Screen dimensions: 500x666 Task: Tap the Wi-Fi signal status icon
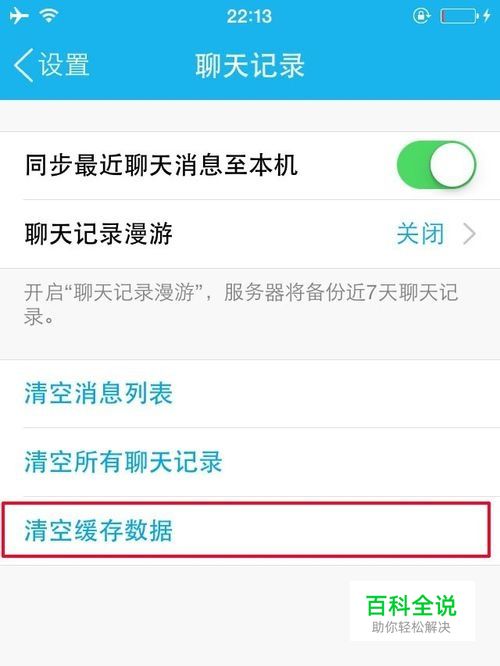coord(49,16)
